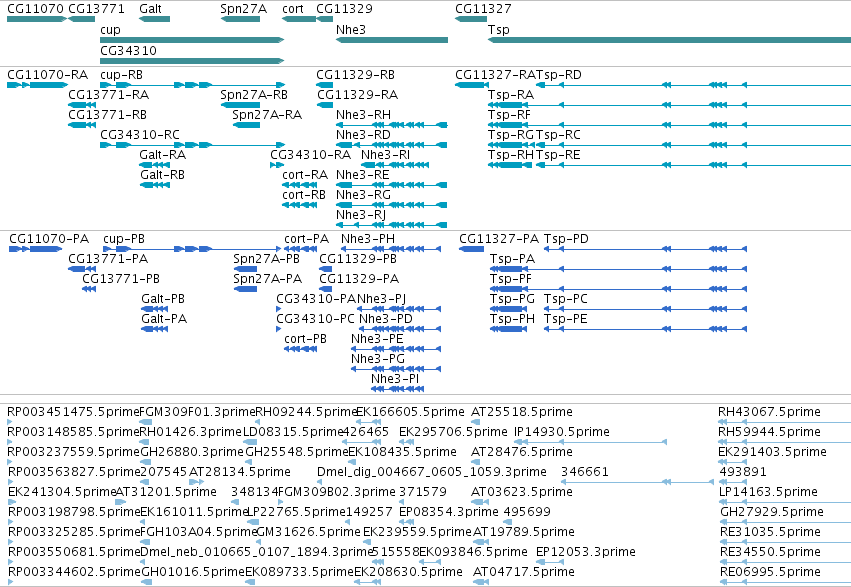
Task: Click the CG11329-RB transcript label
Action: click(x=356, y=75)
